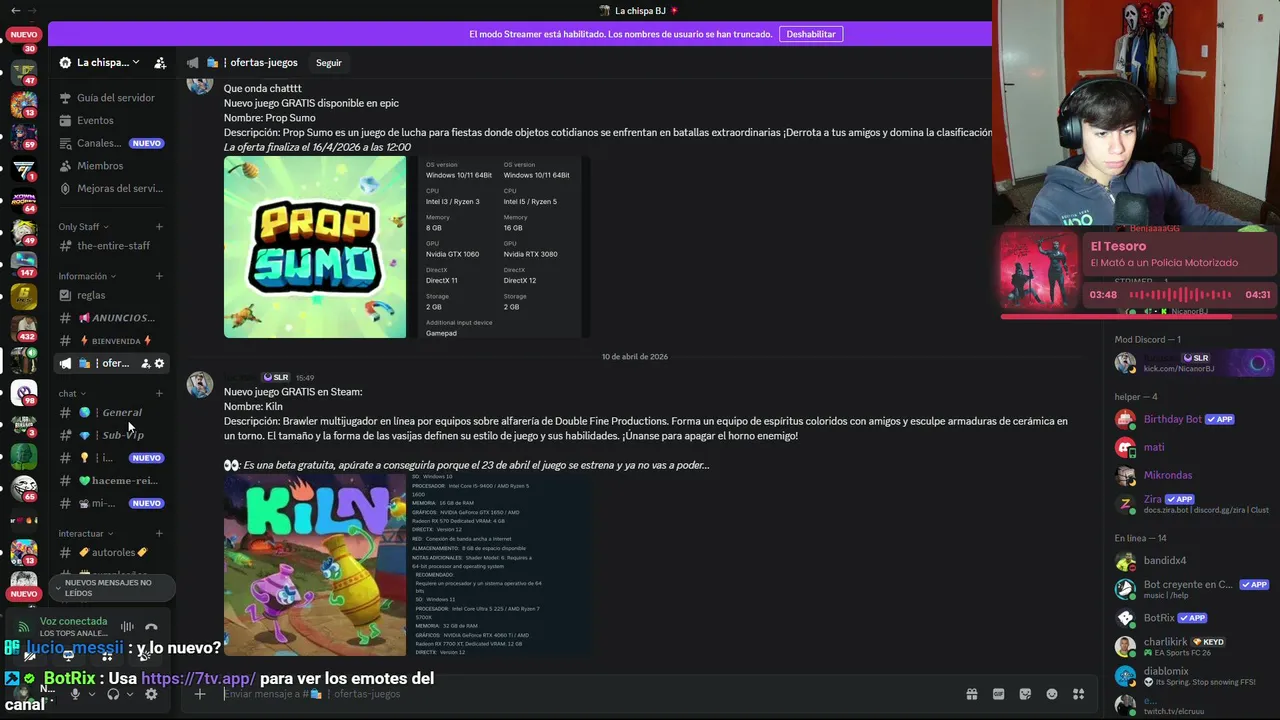Open the Prop Sumo system requirements image
The width and height of the screenshot is (1280, 720).
[499, 247]
